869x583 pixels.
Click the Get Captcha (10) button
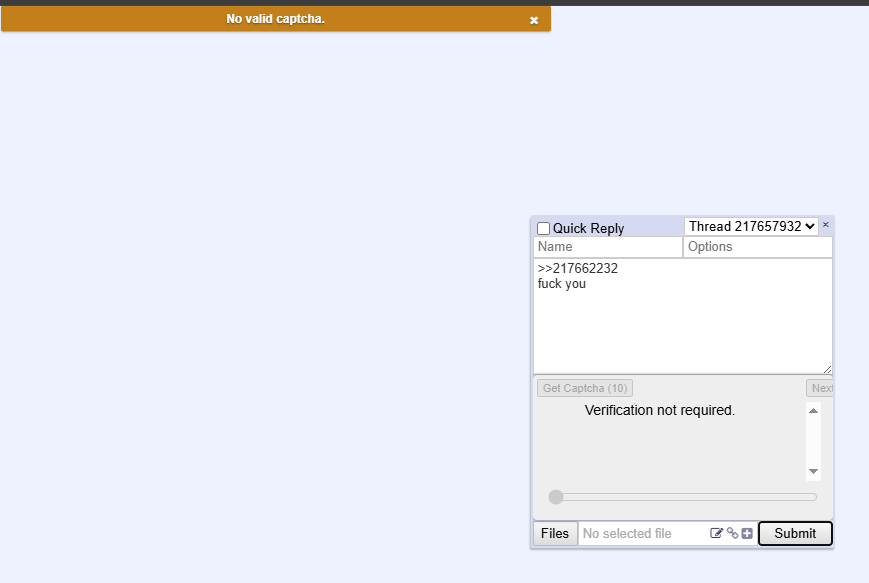[x=585, y=388]
